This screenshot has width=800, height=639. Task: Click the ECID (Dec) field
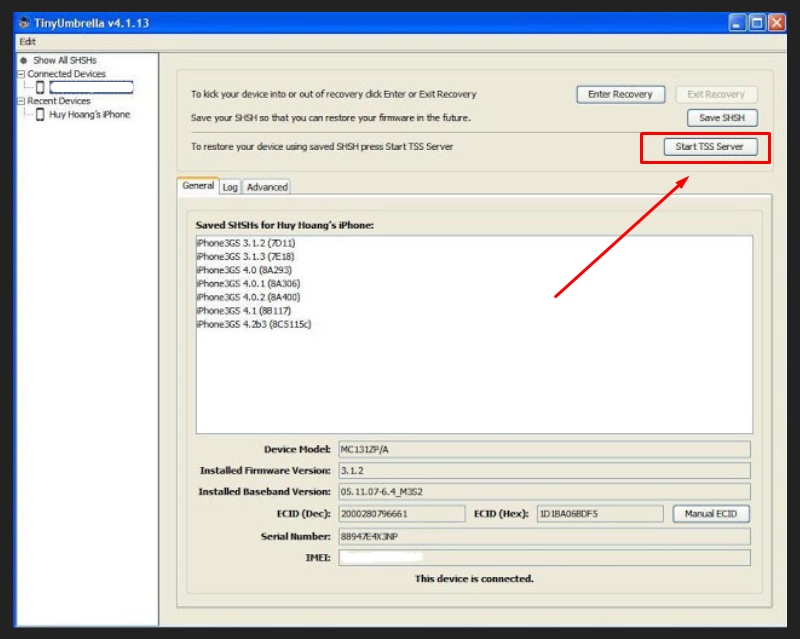(x=402, y=514)
